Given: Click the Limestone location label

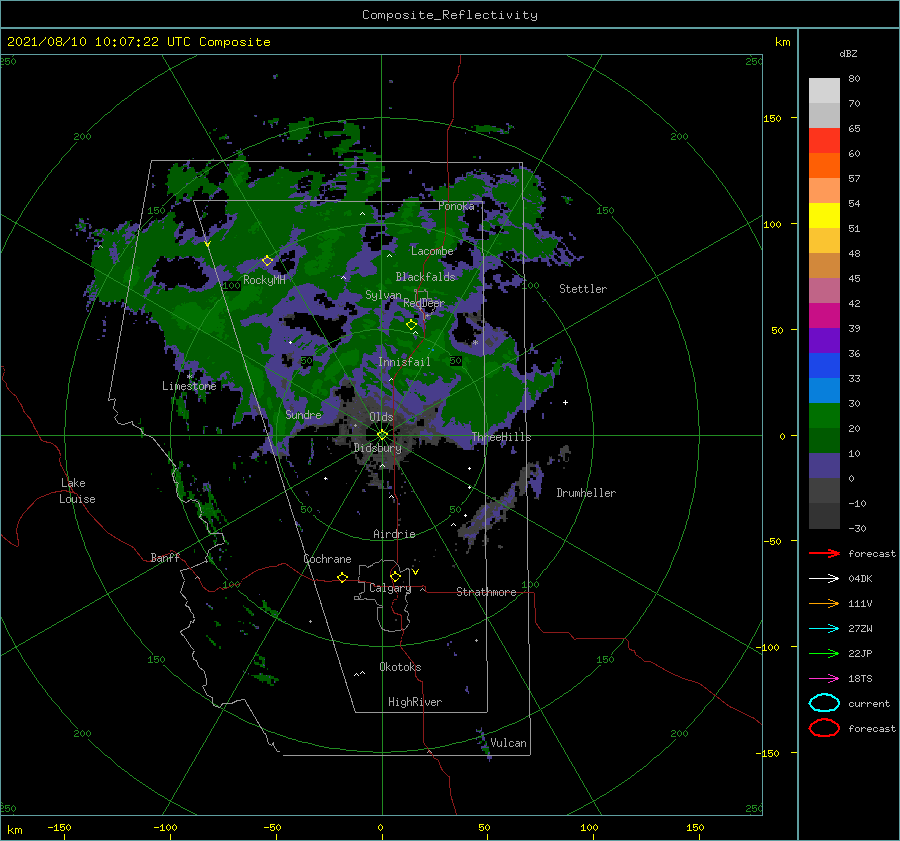Looking at the screenshot, I should coord(189,386).
